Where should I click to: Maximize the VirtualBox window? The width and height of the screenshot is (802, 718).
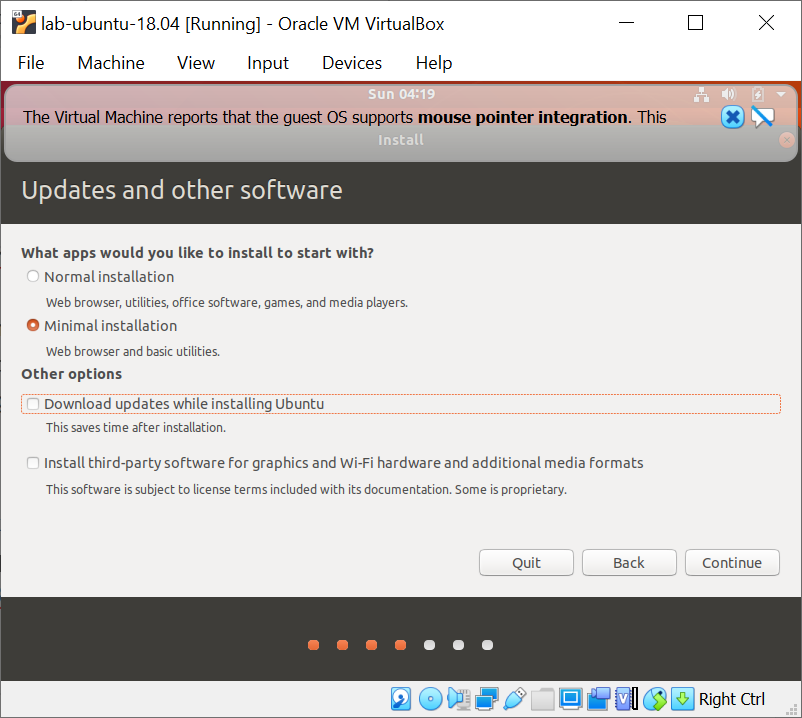point(695,23)
